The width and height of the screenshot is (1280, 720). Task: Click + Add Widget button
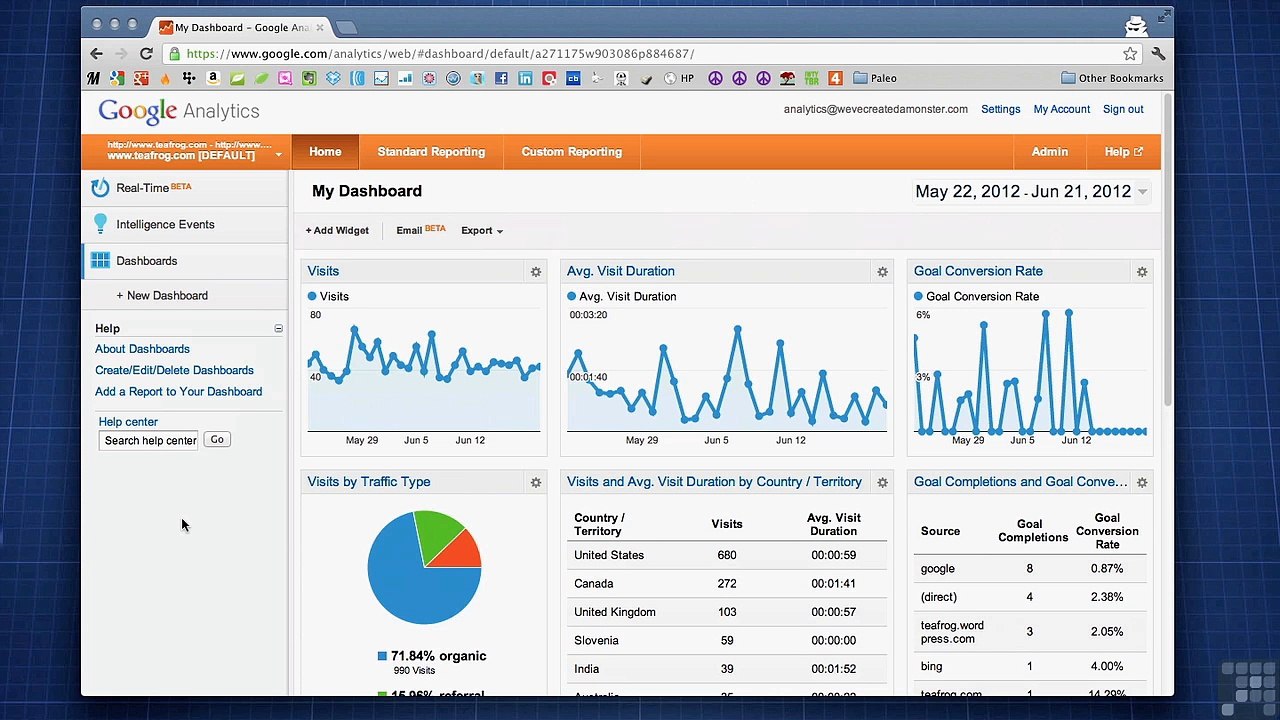tap(337, 231)
